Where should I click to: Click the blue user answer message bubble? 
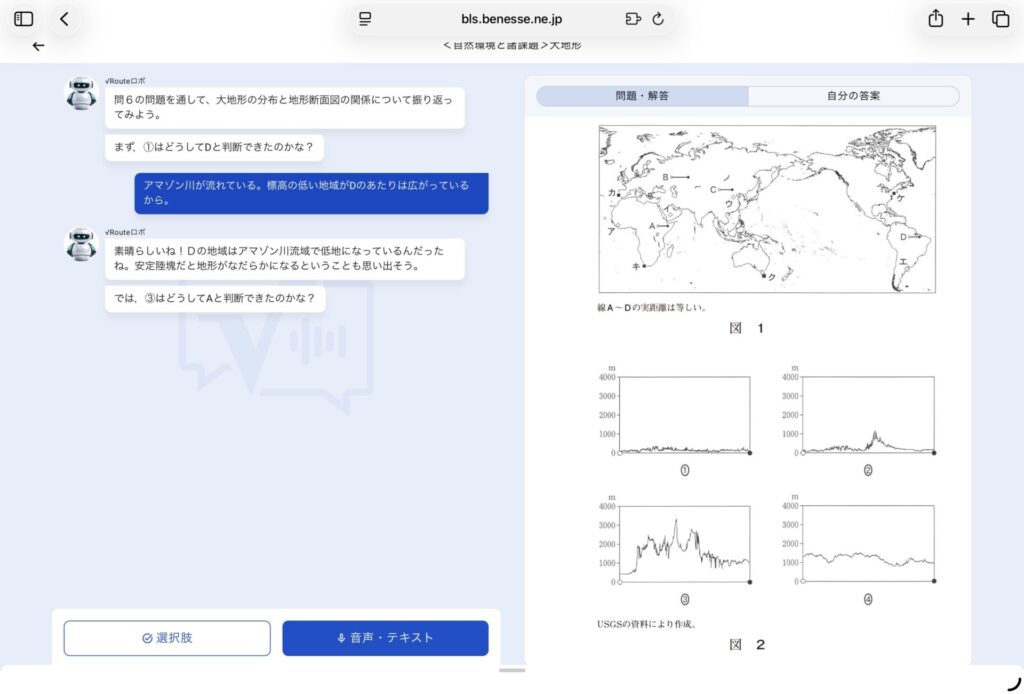[311, 193]
